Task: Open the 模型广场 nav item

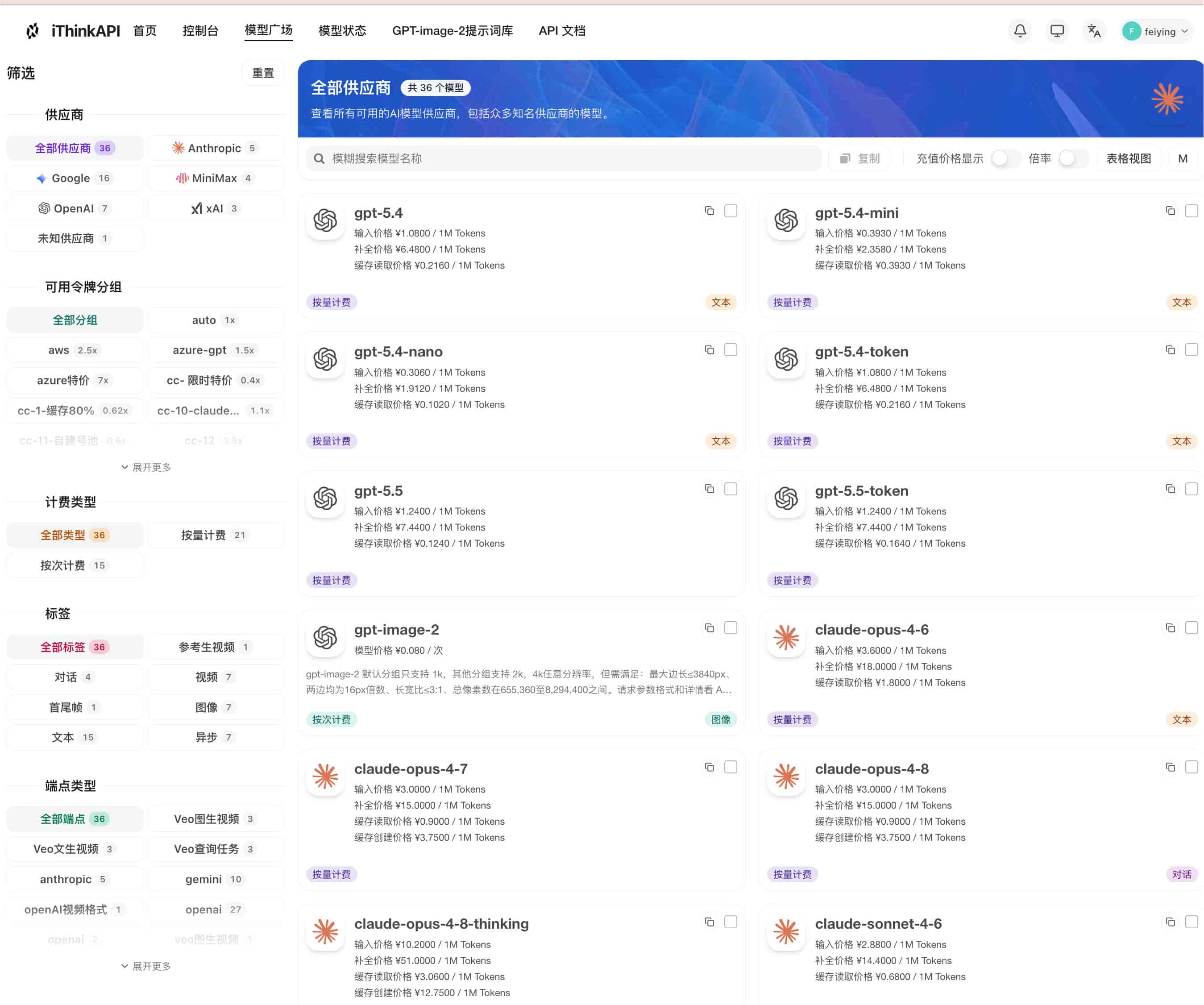Action: 268,30
